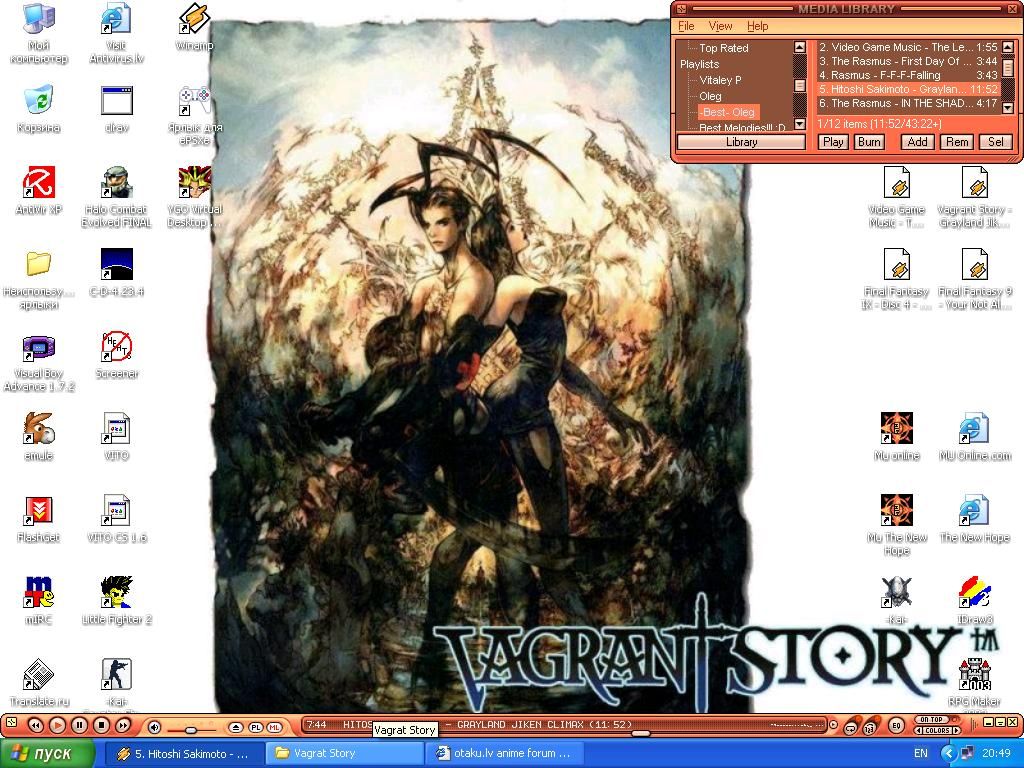
Task: Click the Play button in Media Library
Action: [x=833, y=142]
